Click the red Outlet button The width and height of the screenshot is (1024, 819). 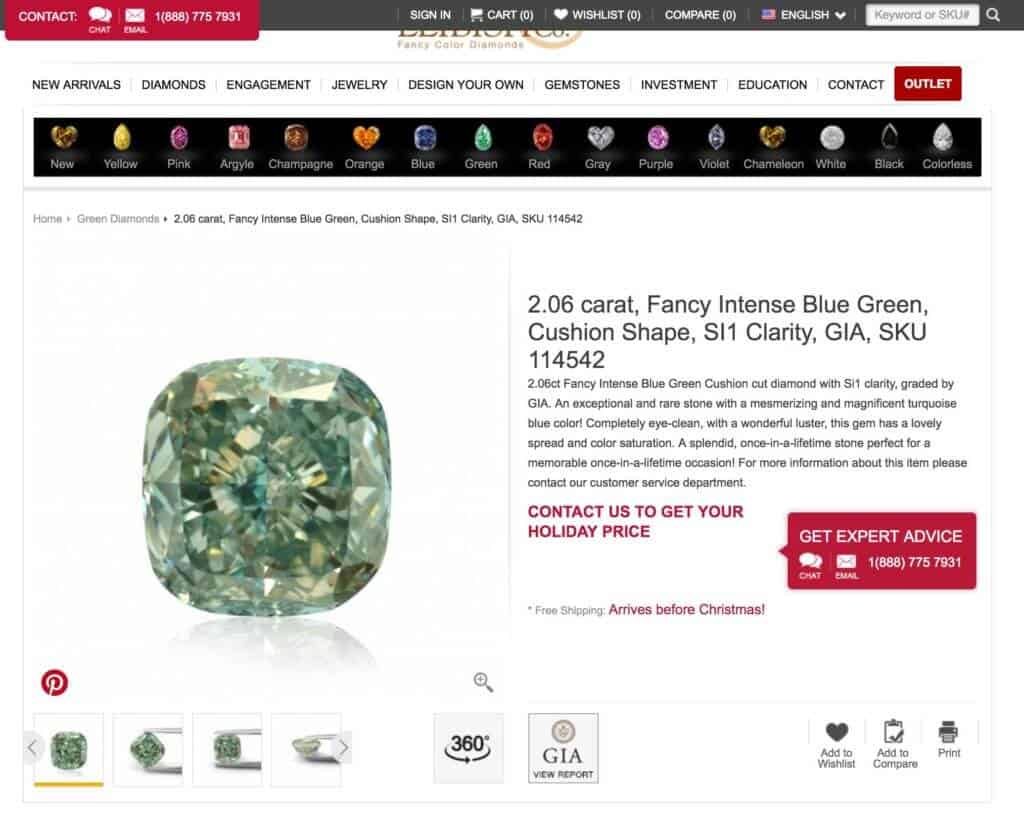(927, 84)
